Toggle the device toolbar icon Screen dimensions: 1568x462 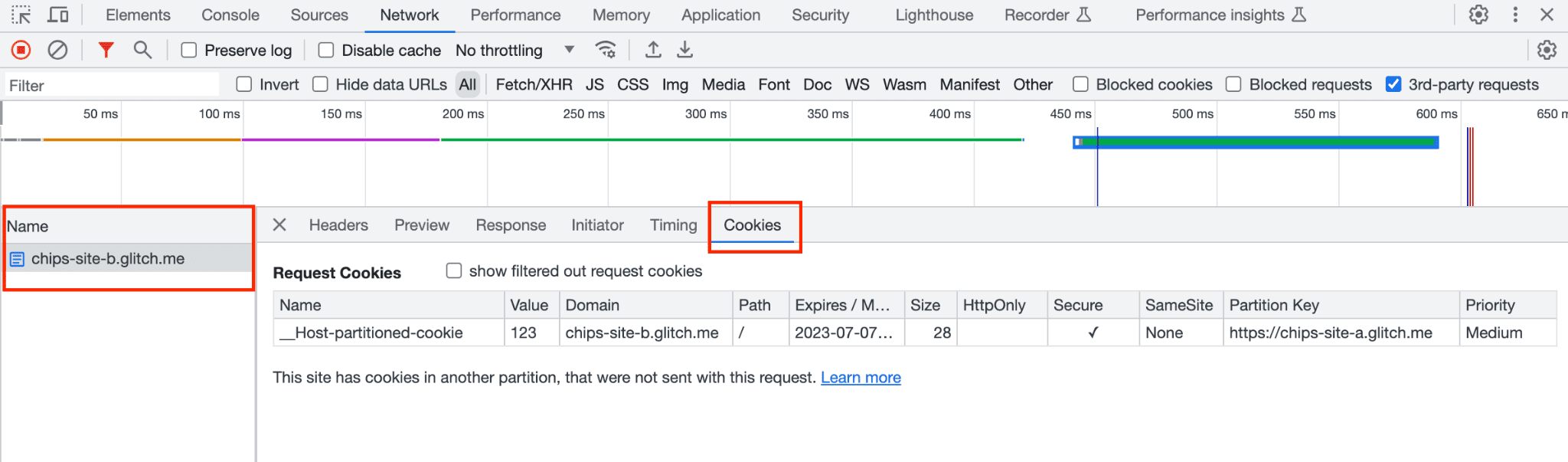[58, 15]
